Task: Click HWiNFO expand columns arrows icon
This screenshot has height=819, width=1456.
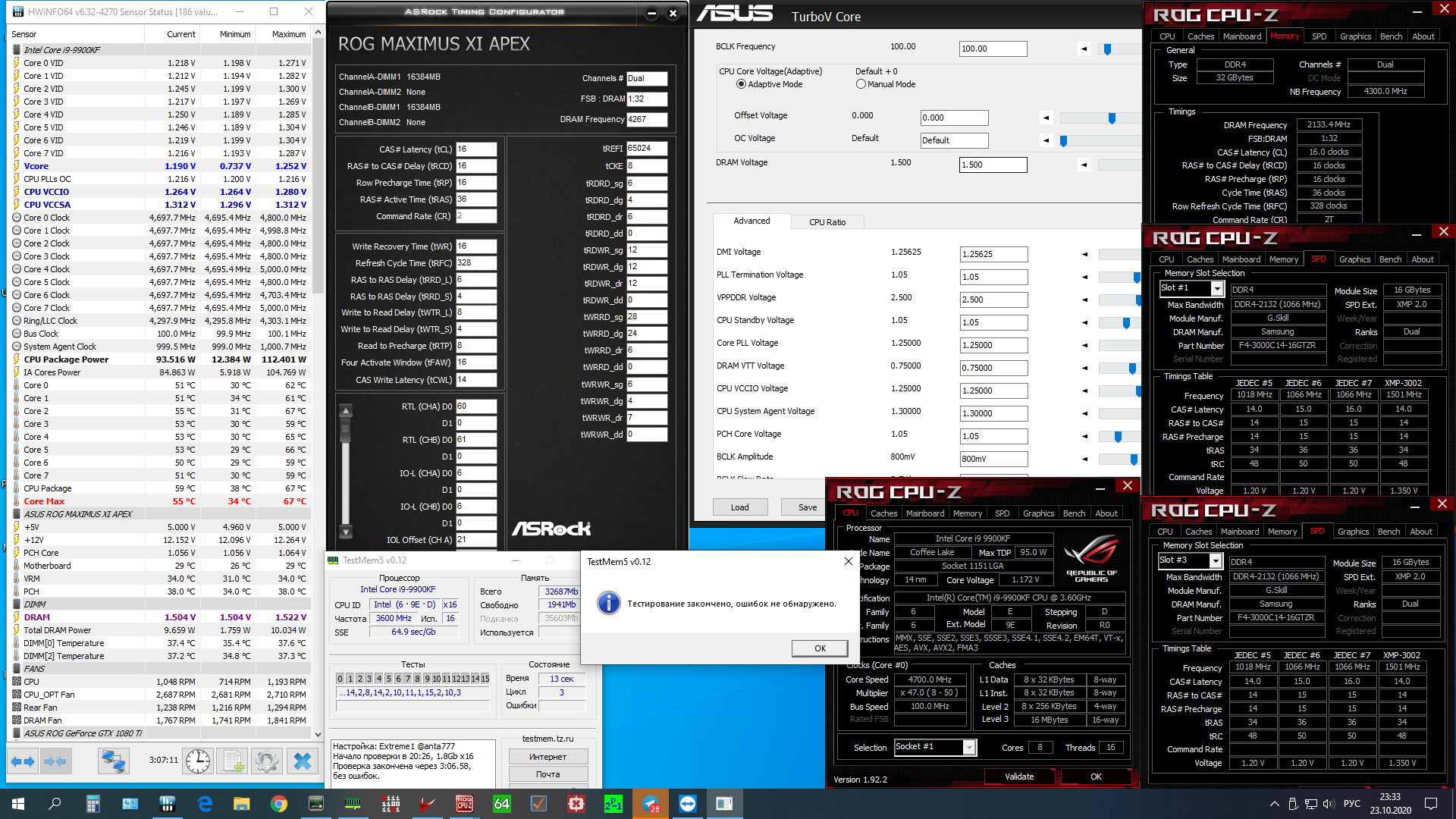Action: click(x=23, y=761)
